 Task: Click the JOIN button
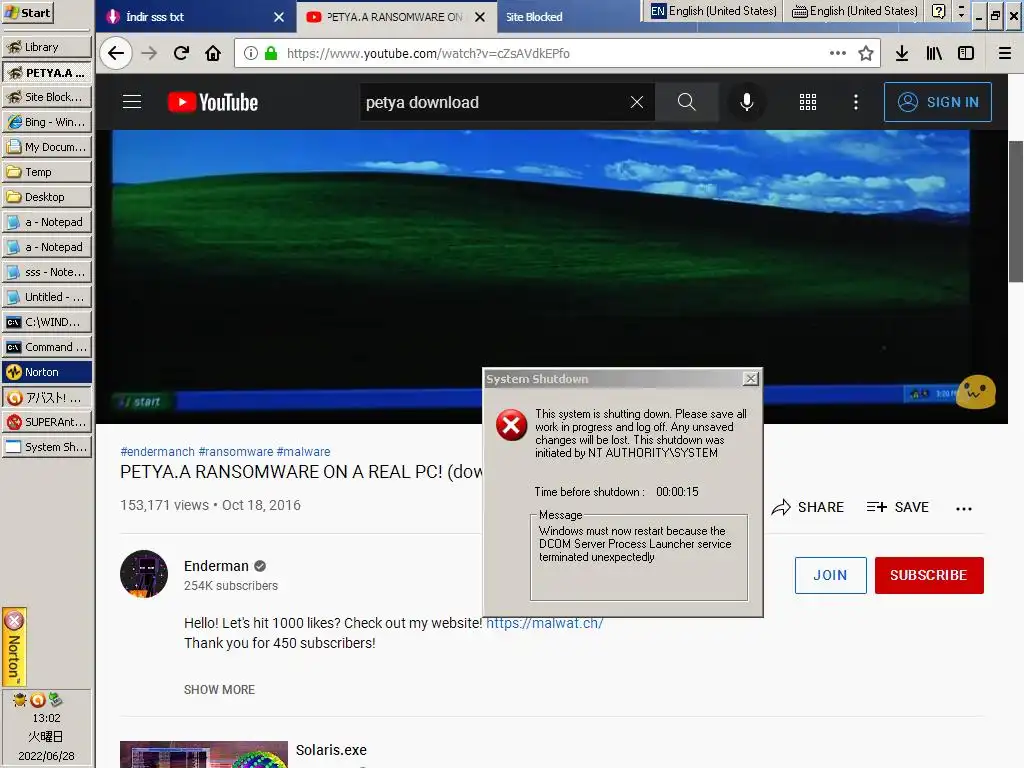point(831,575)
